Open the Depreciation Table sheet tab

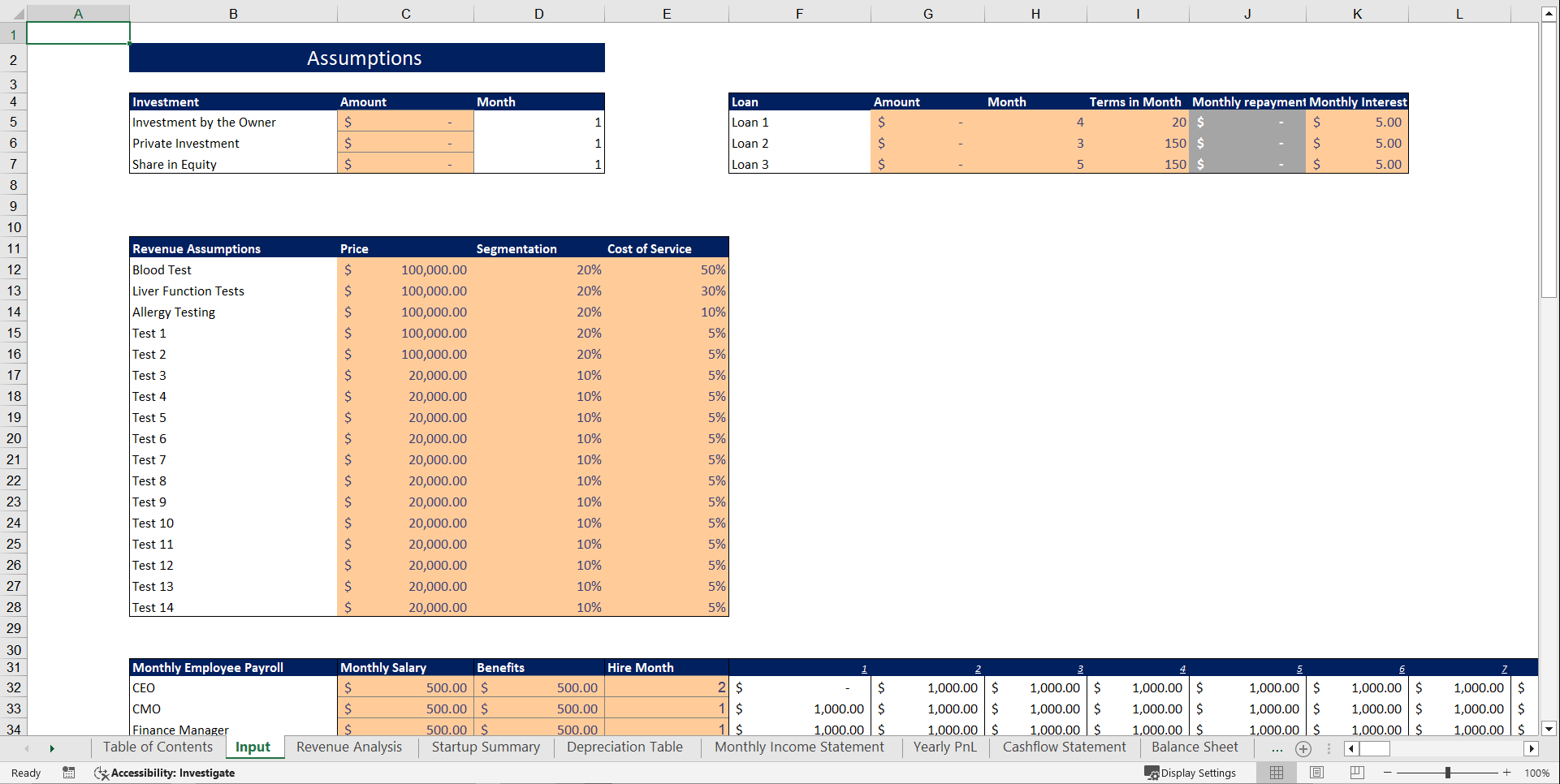[x=624, y=747]
